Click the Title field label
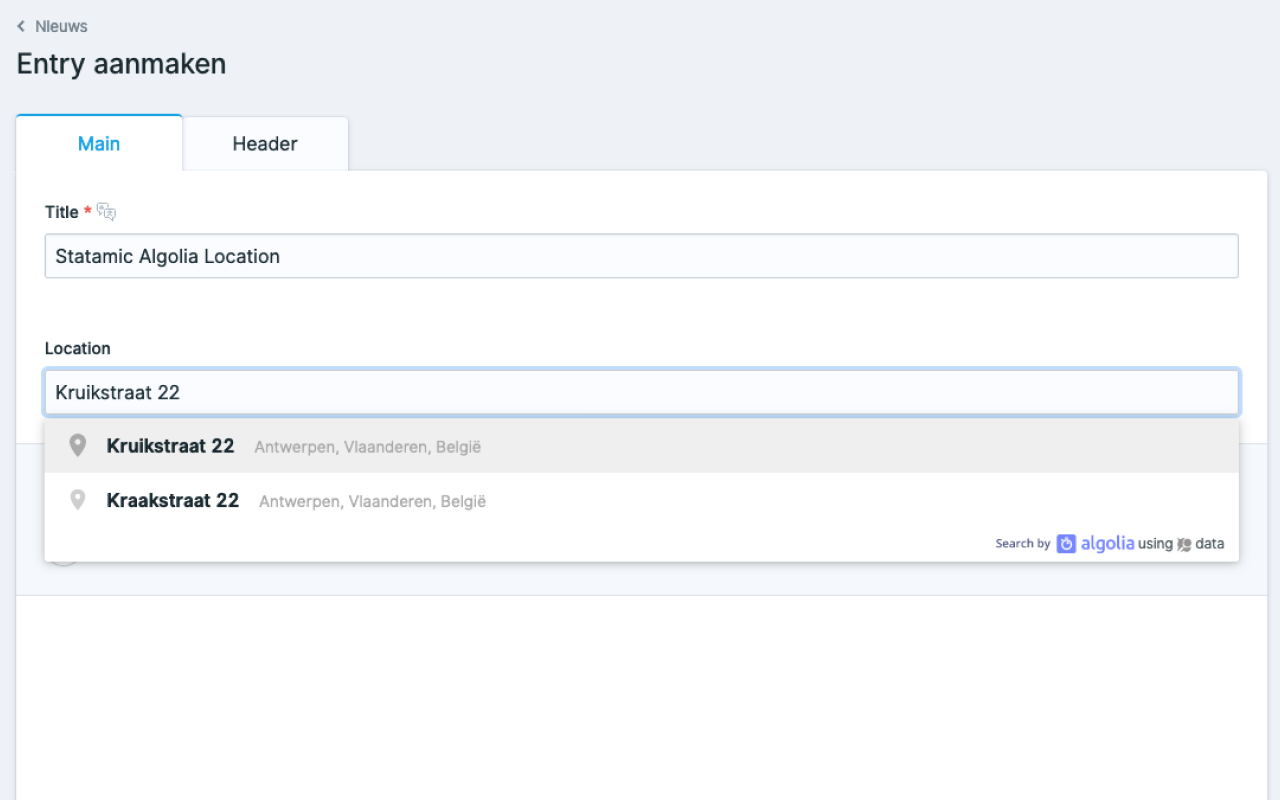1280x800 pixels. click(62, 212)
